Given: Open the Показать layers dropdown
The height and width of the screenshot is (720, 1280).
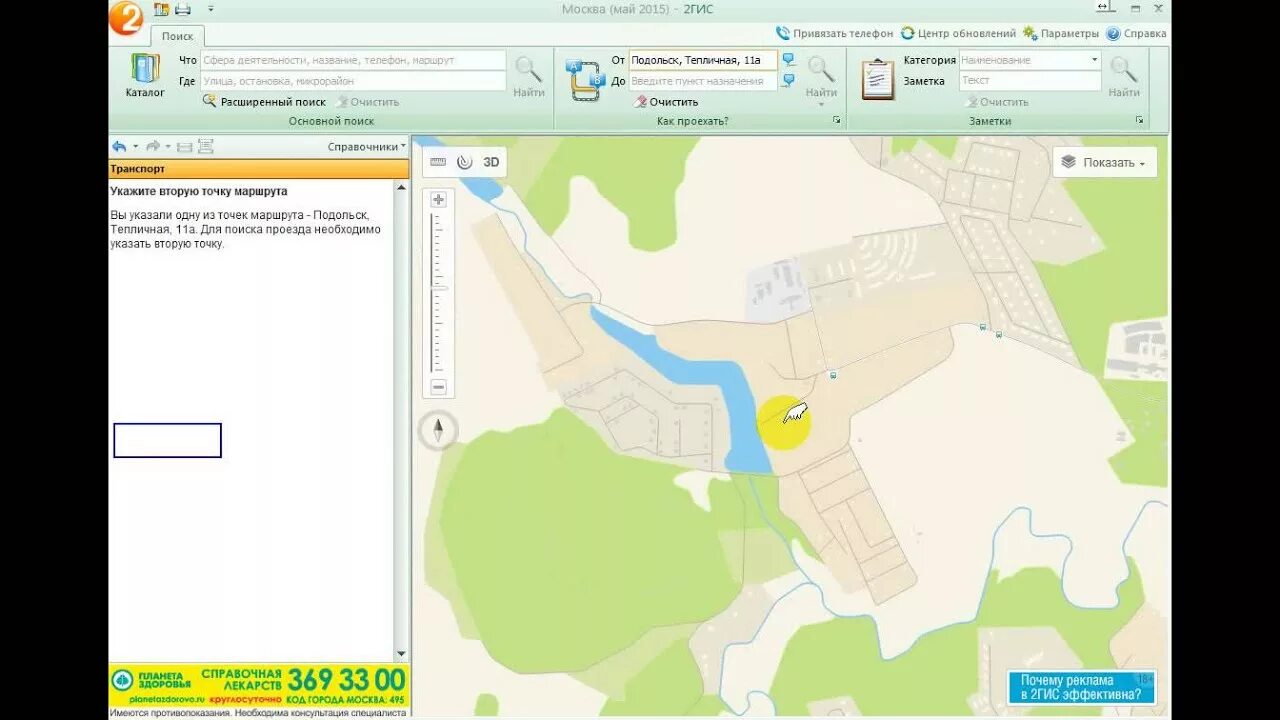Looking at the screenshot, I should (x=1104, y=162).
